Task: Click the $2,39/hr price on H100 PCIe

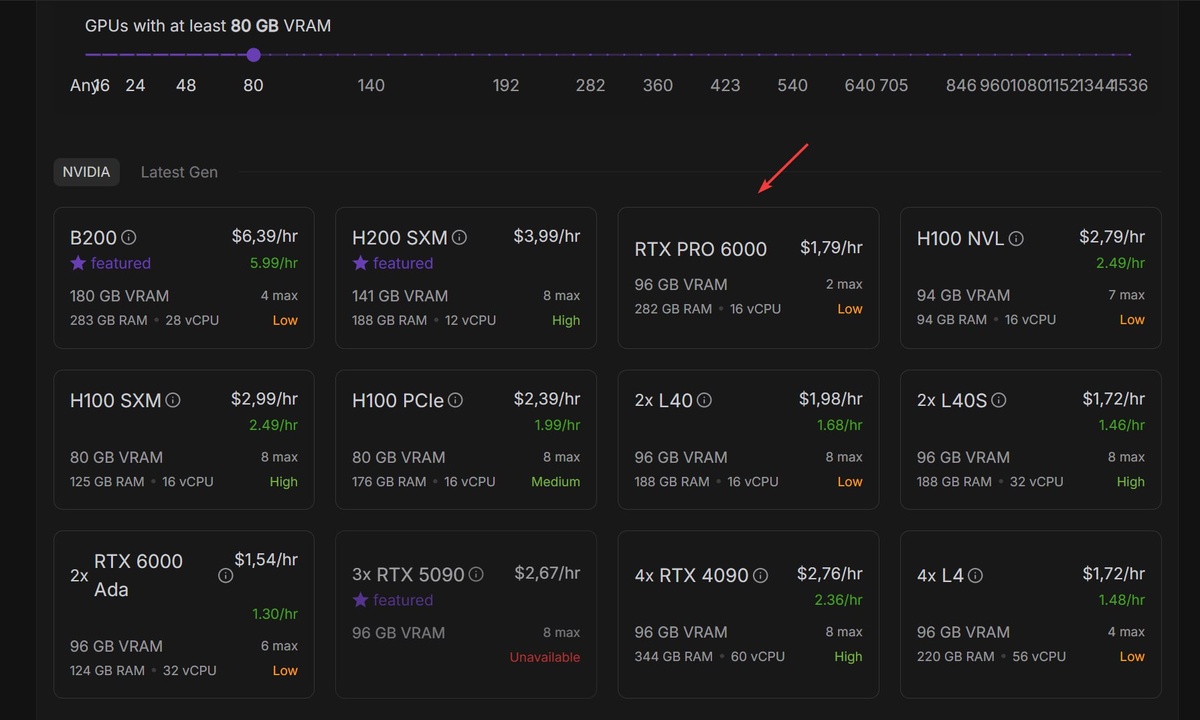Action: (x=547, y=398)
